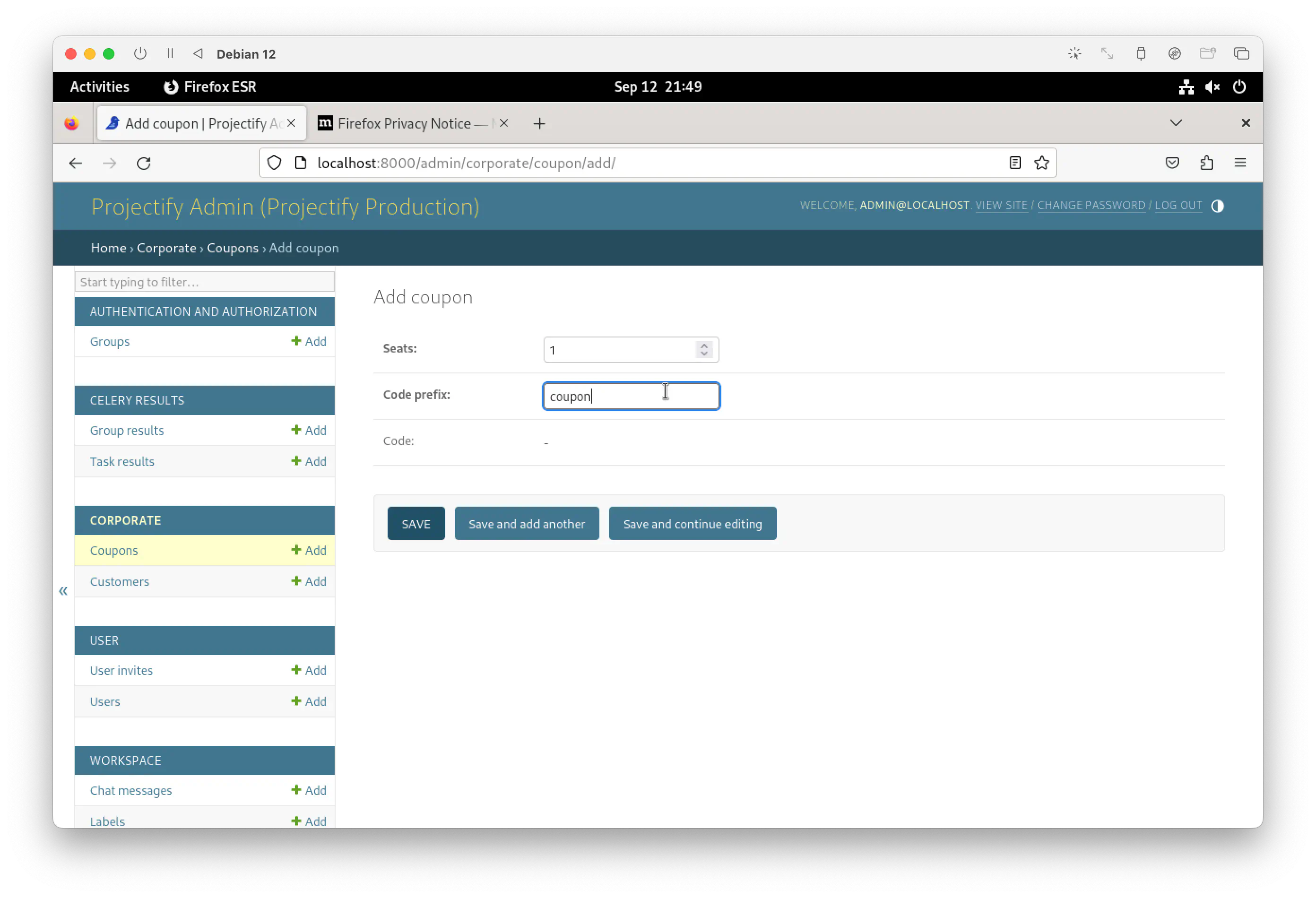Open the GNOME Activities overview

(x=99, y=86)
